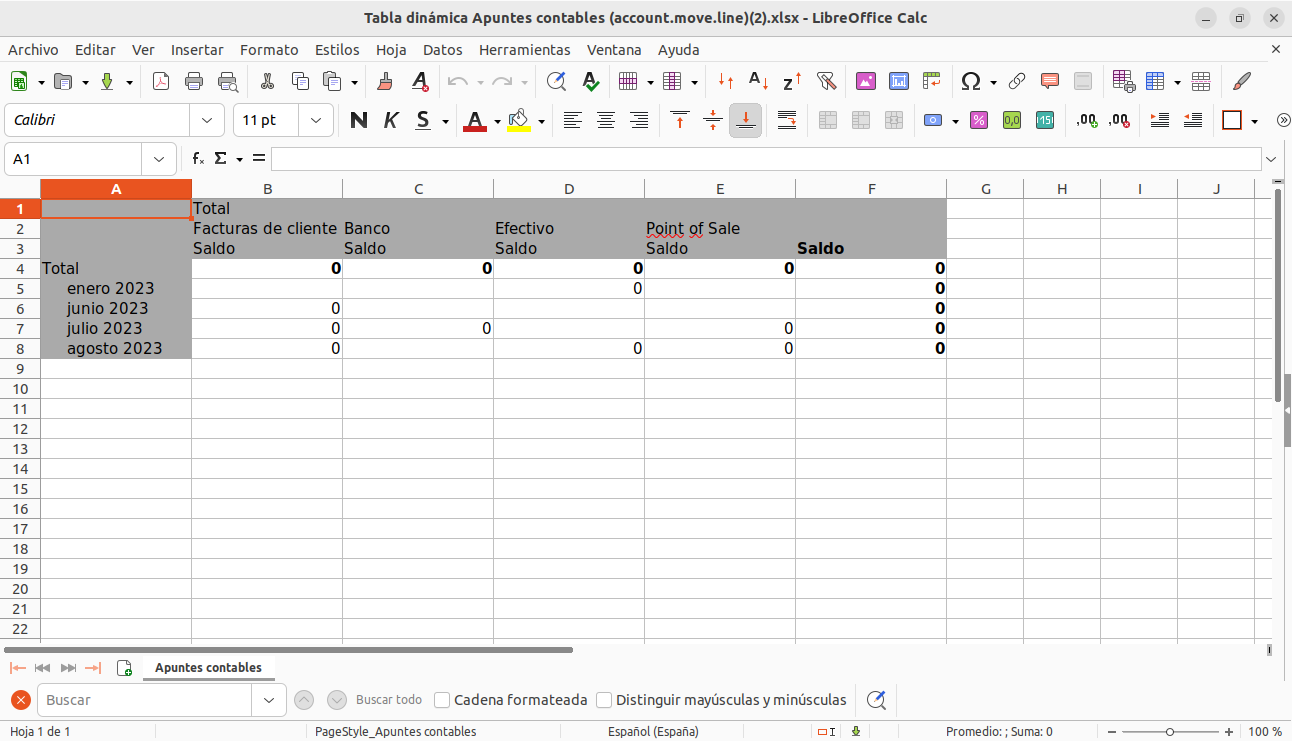Click Sort Ascending icon
Screen dimensions: 1292x741
coord(759,82)
